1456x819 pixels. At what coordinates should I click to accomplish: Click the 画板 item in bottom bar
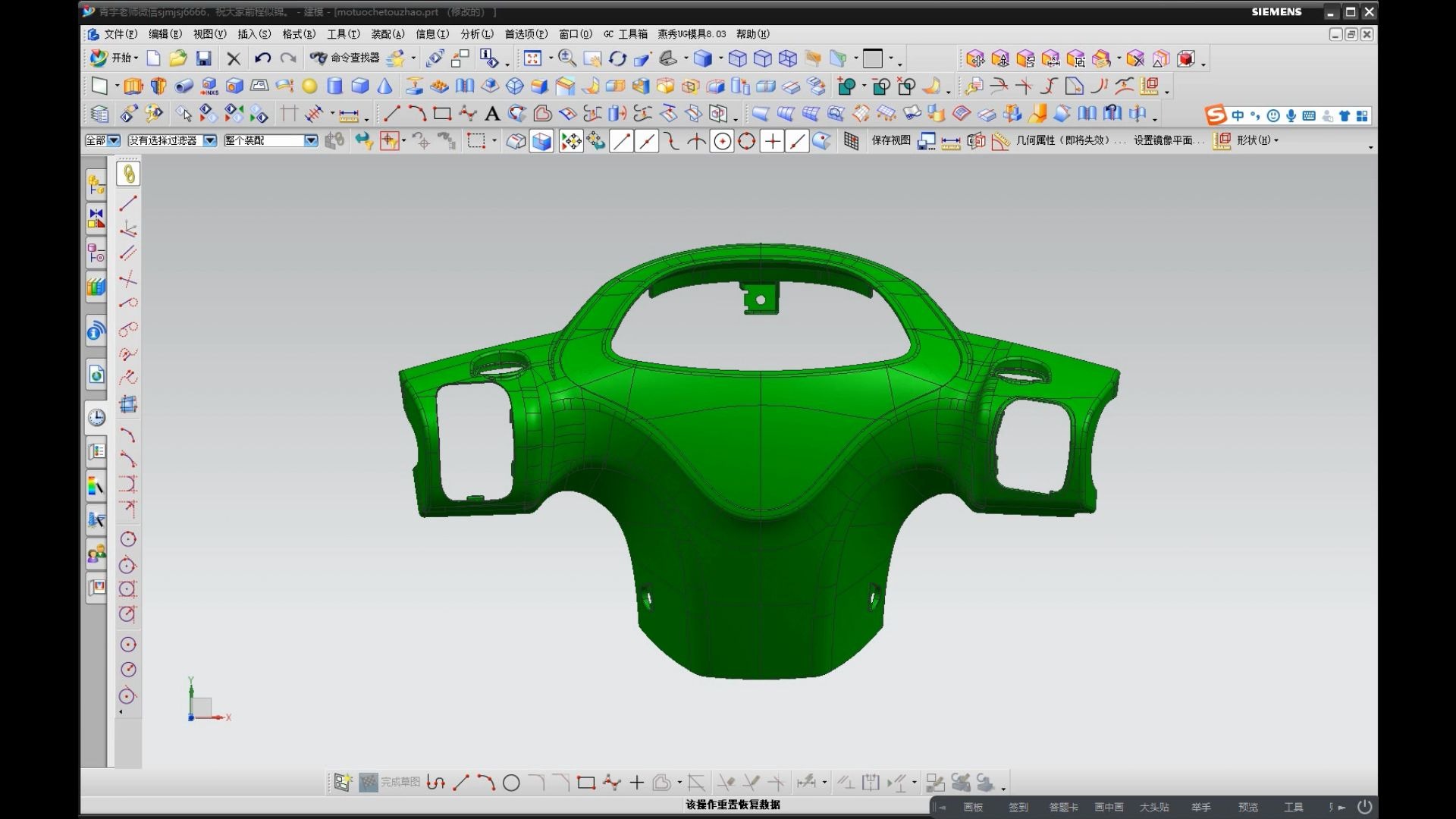[973, 808]
